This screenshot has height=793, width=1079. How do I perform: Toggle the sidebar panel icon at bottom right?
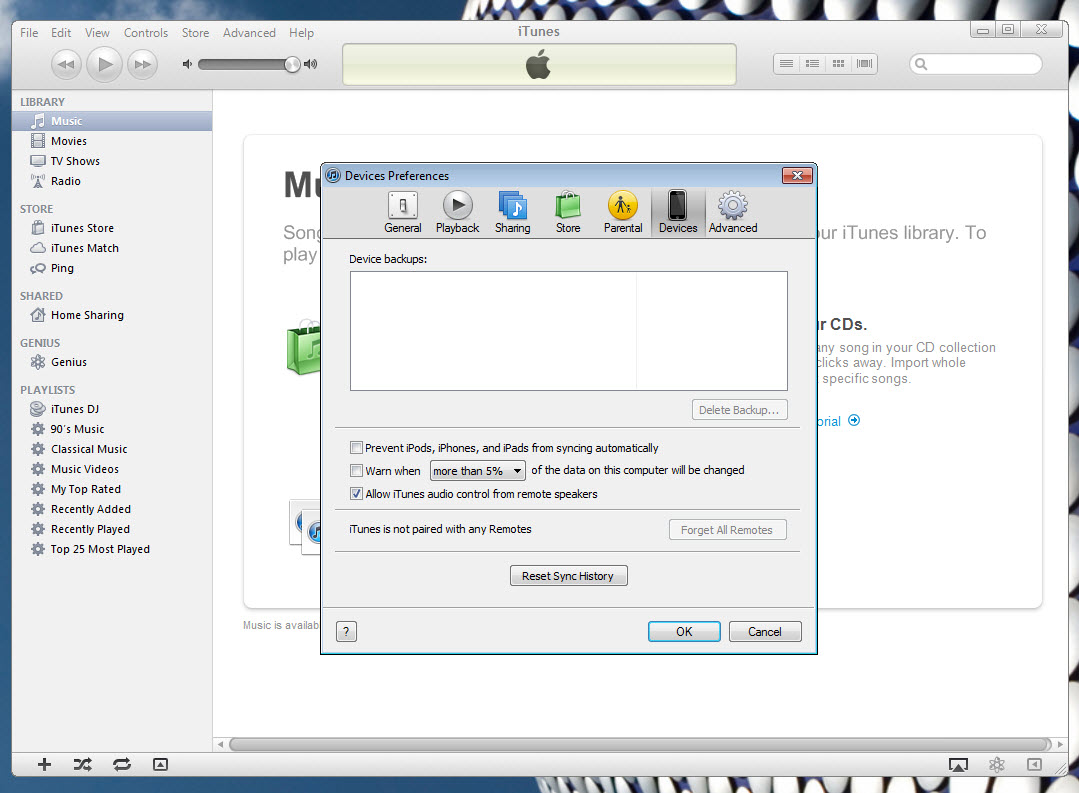point(1034,765)
